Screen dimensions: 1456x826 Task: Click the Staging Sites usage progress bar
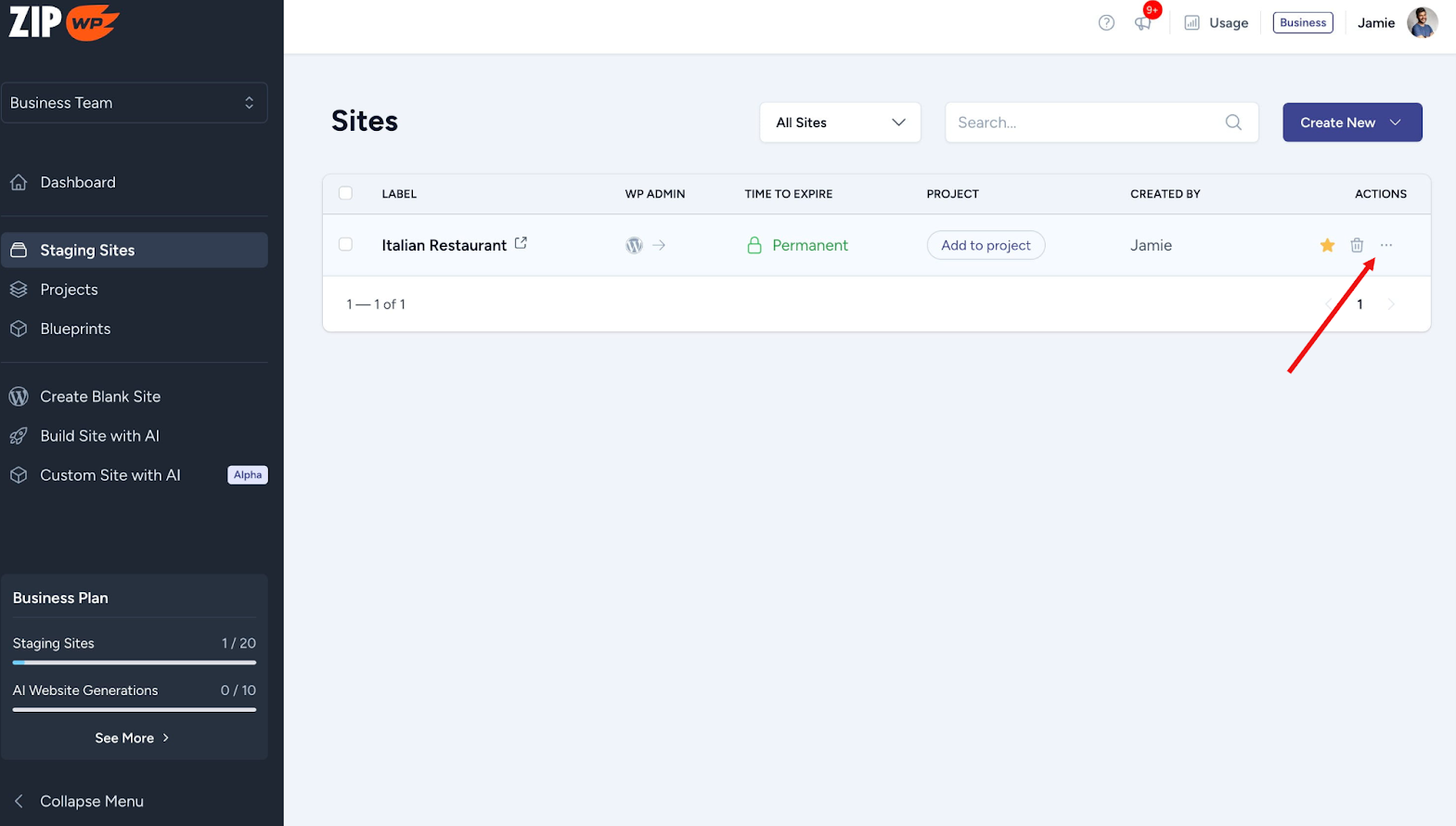coord(135,663)
